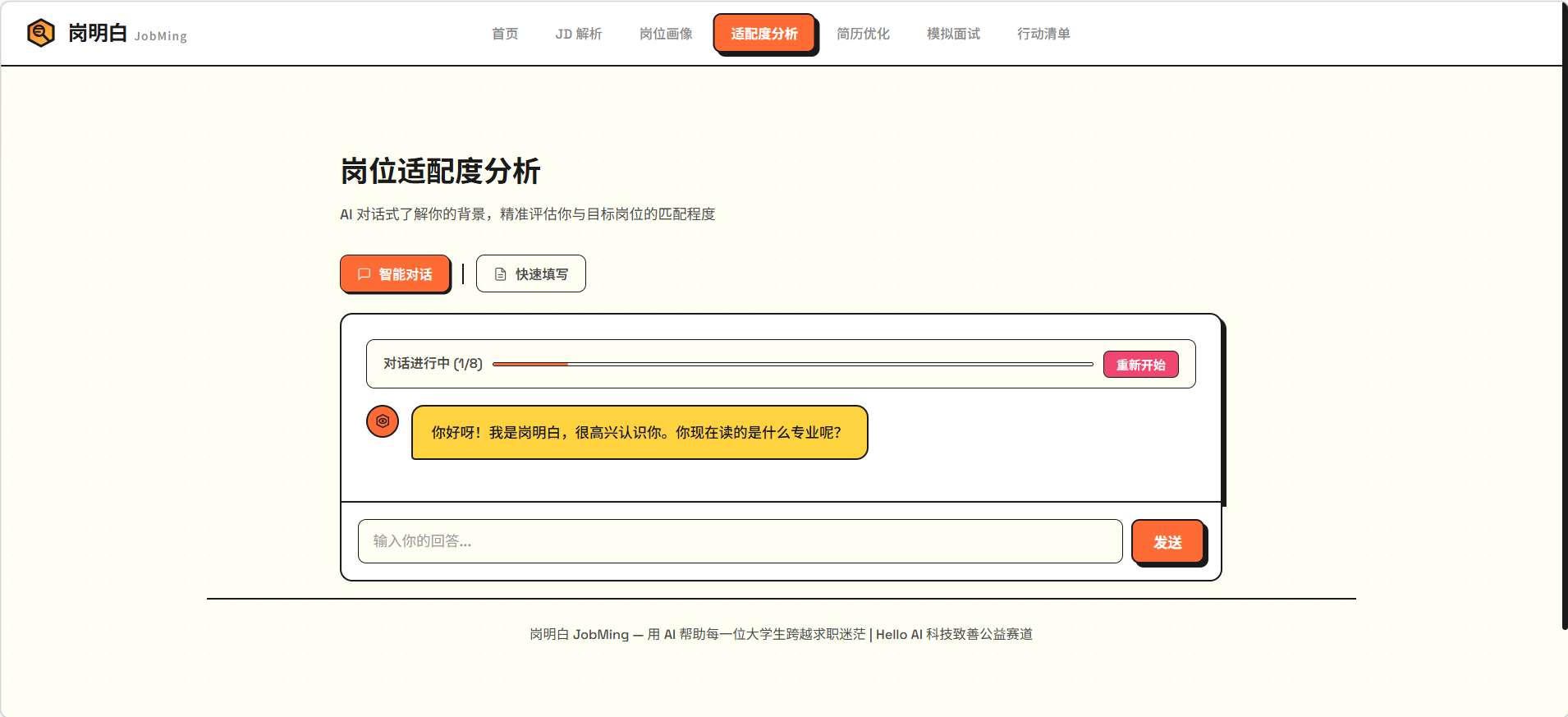The width and height of the screenshot is (1568, 717).
Task: Navigate to 简历优化
Action: (x=863, y=34)
